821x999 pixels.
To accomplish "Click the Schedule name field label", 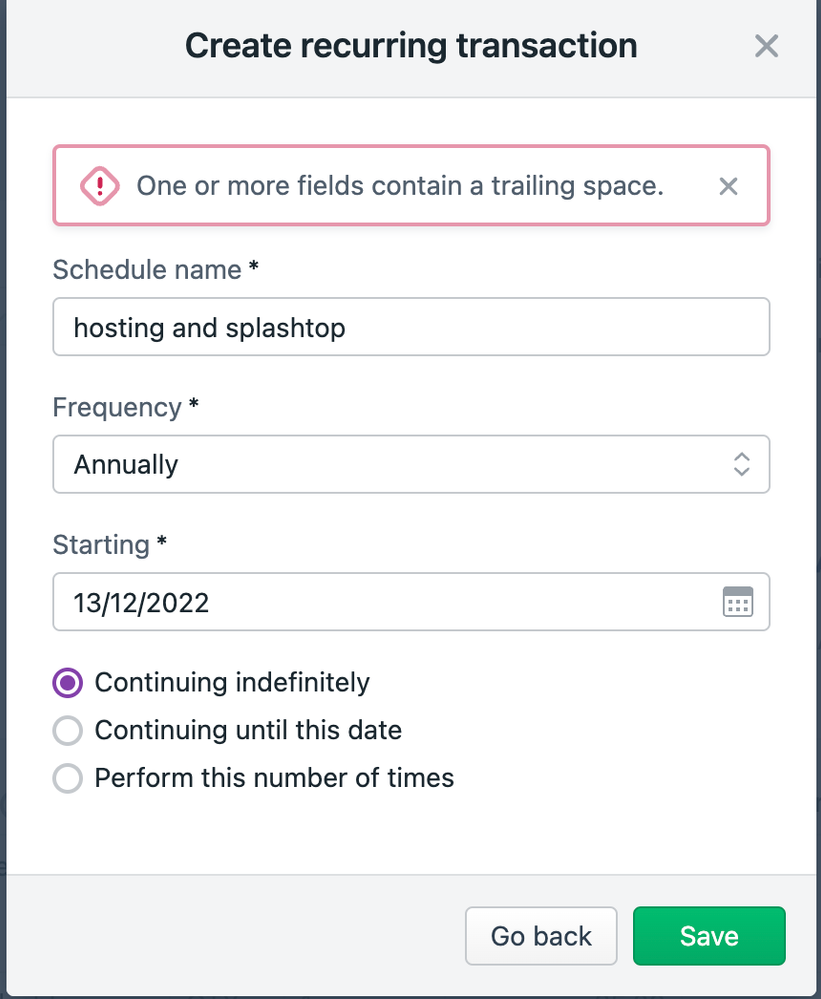I will (147, 270).
